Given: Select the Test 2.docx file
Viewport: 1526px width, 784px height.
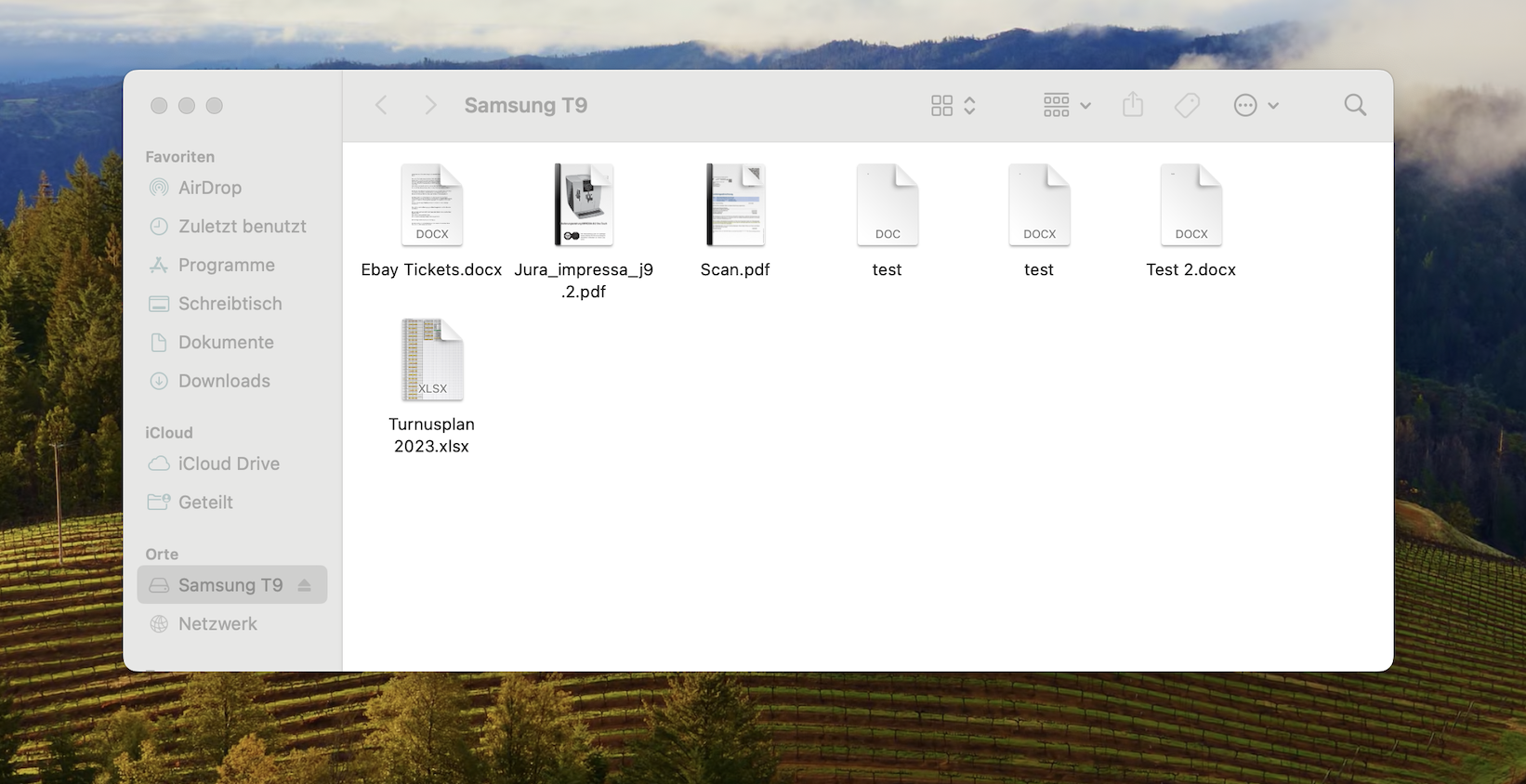Looking at the screenshot, I should (x=1191, y=221).
